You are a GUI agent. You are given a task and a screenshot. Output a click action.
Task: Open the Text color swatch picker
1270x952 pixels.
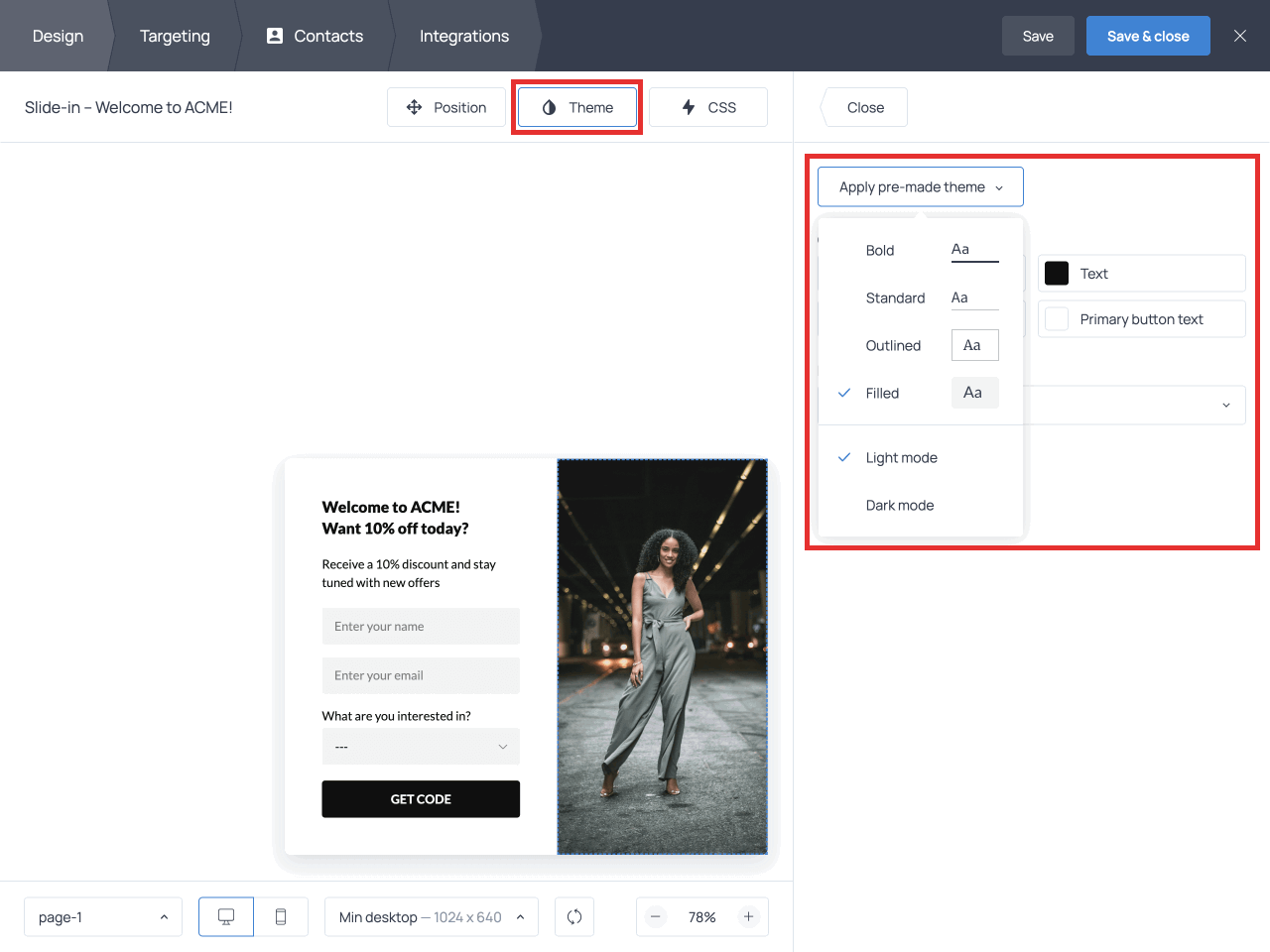click(1056, 273)
